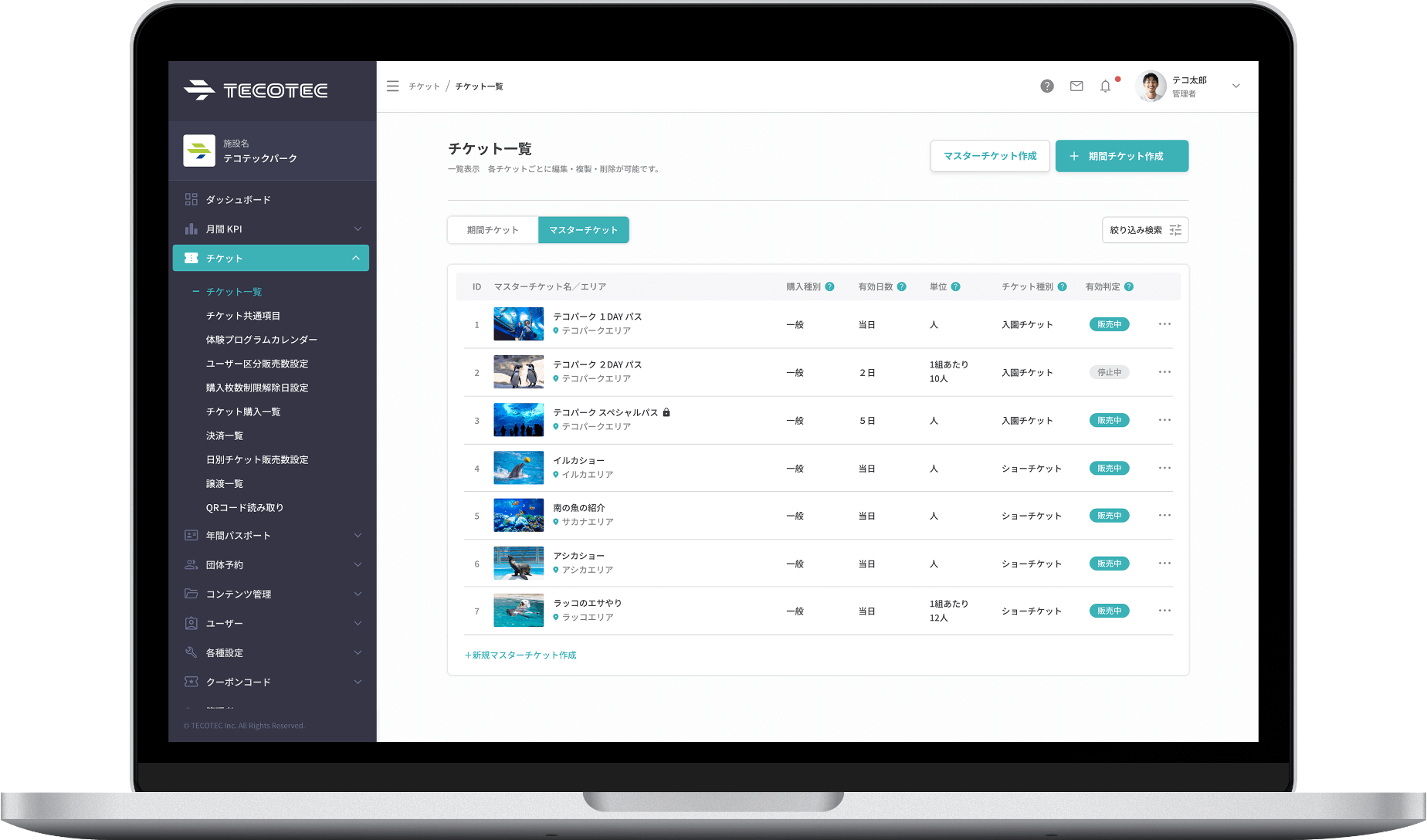The height and width of the screenshot is (840, 1427).
Task: Click help icon next to 有効判定 column
Action: [1129, 286]
